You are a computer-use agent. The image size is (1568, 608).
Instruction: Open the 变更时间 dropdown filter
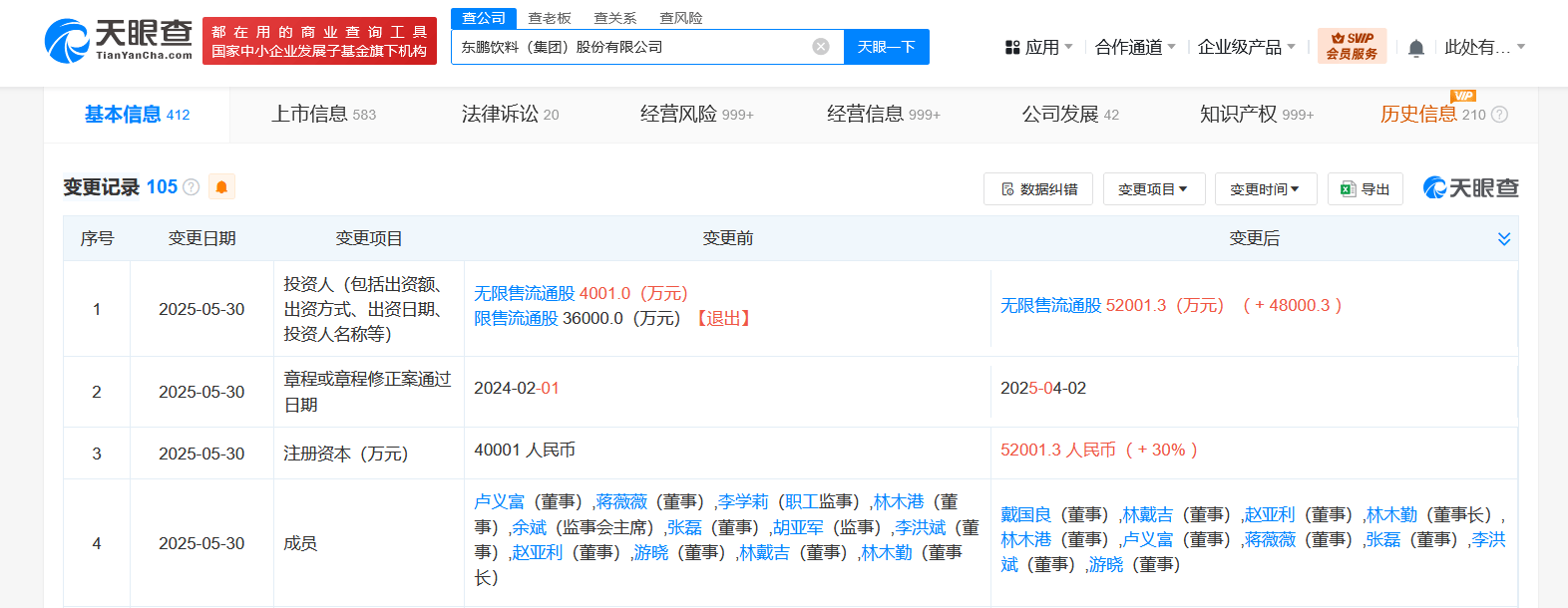pyautogui.click(x=1266, y=189)
